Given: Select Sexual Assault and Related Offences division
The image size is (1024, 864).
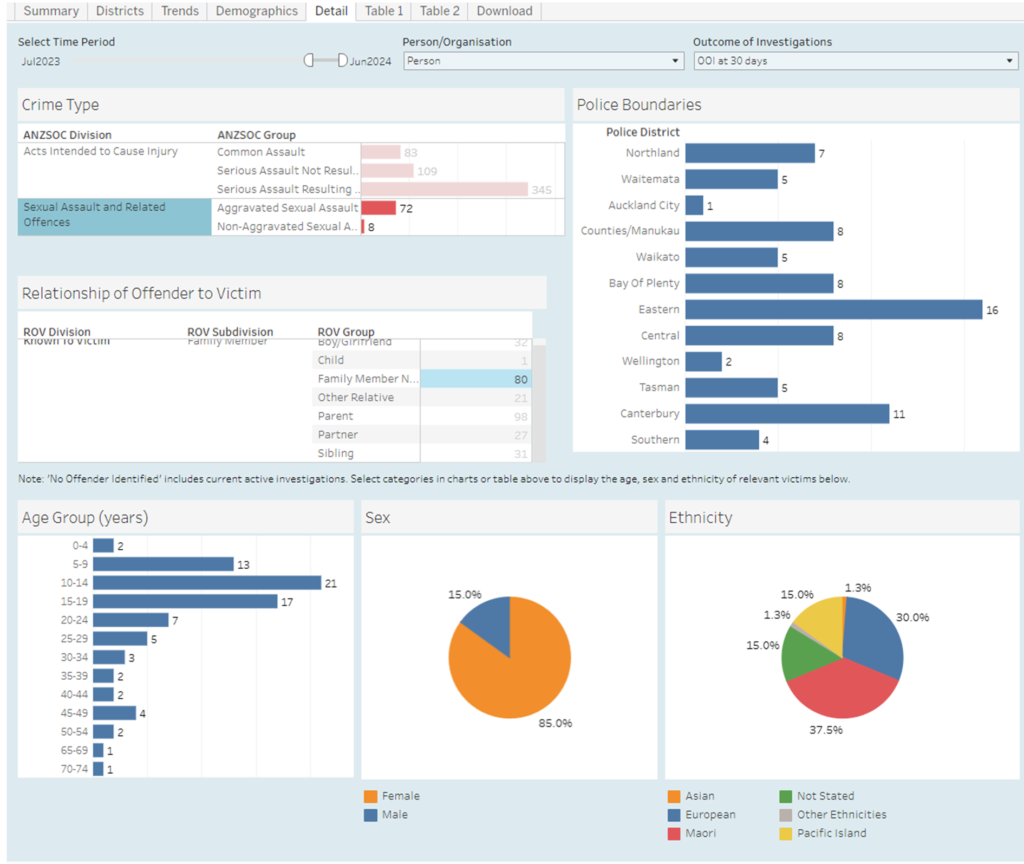Looking at the screenshot, I should [114, 215].
